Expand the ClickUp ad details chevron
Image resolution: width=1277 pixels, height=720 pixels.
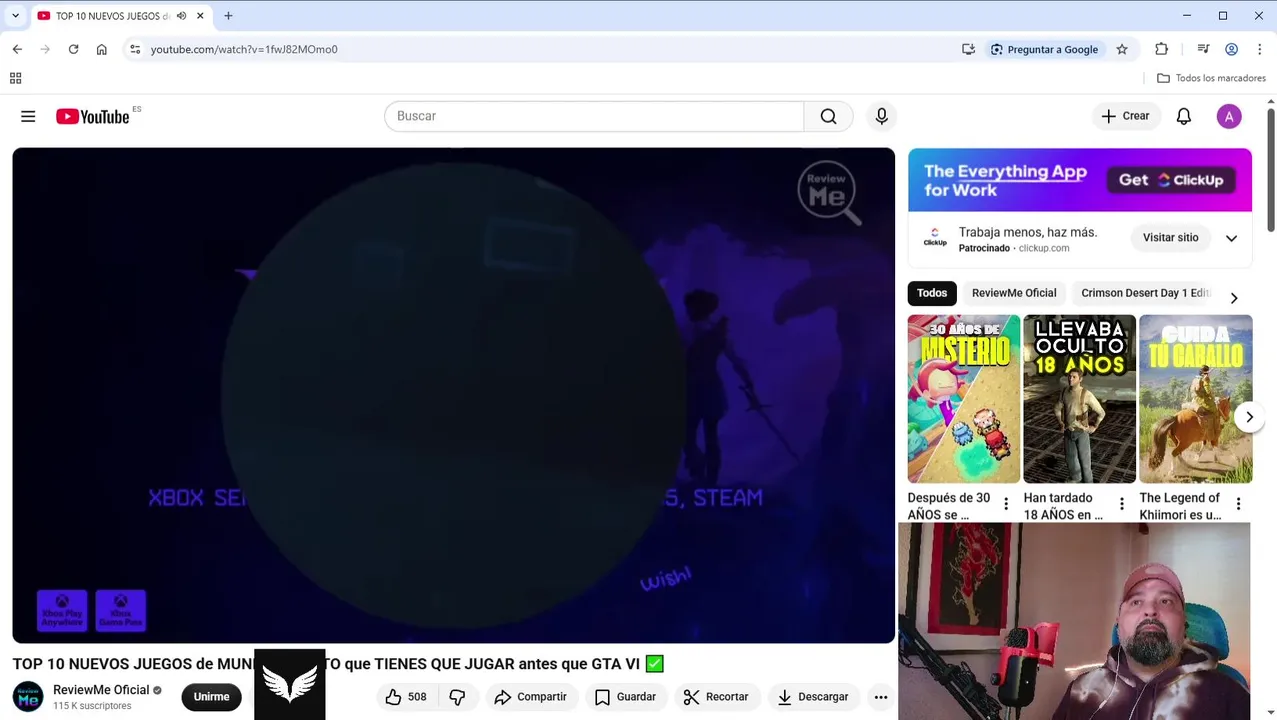coord(1231,238)
